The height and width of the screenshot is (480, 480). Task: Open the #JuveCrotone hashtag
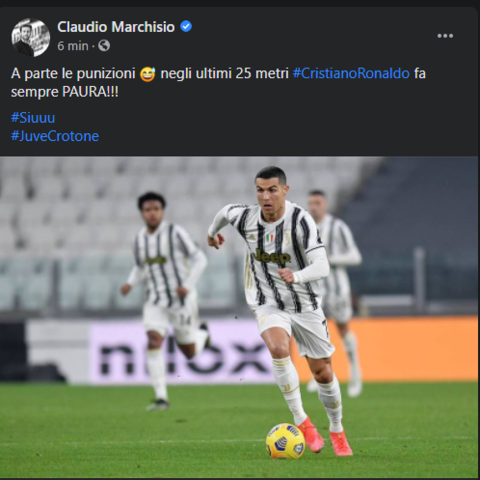[55, 136]
